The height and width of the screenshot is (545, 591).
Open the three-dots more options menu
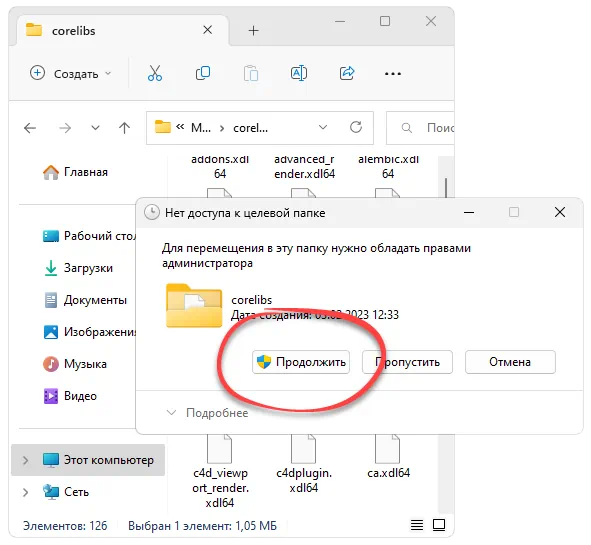pyautogui.click(x=393, y=74)
